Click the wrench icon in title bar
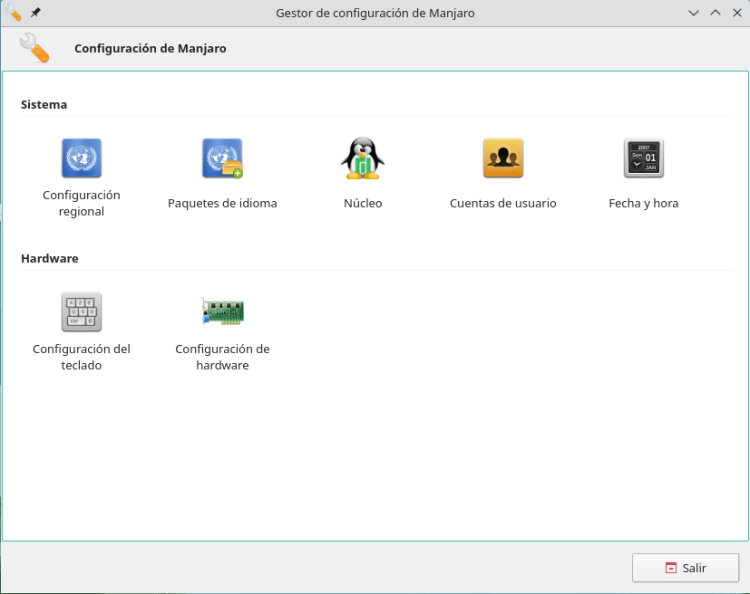 (13, 13)
